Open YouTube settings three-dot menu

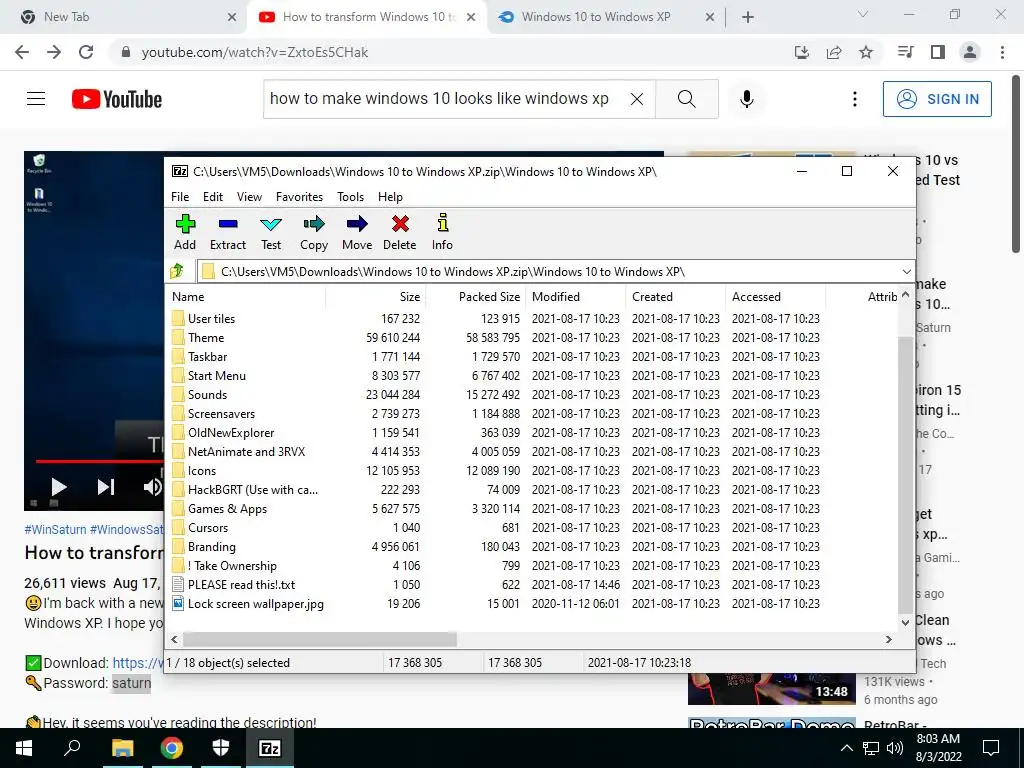coord(854,99)
